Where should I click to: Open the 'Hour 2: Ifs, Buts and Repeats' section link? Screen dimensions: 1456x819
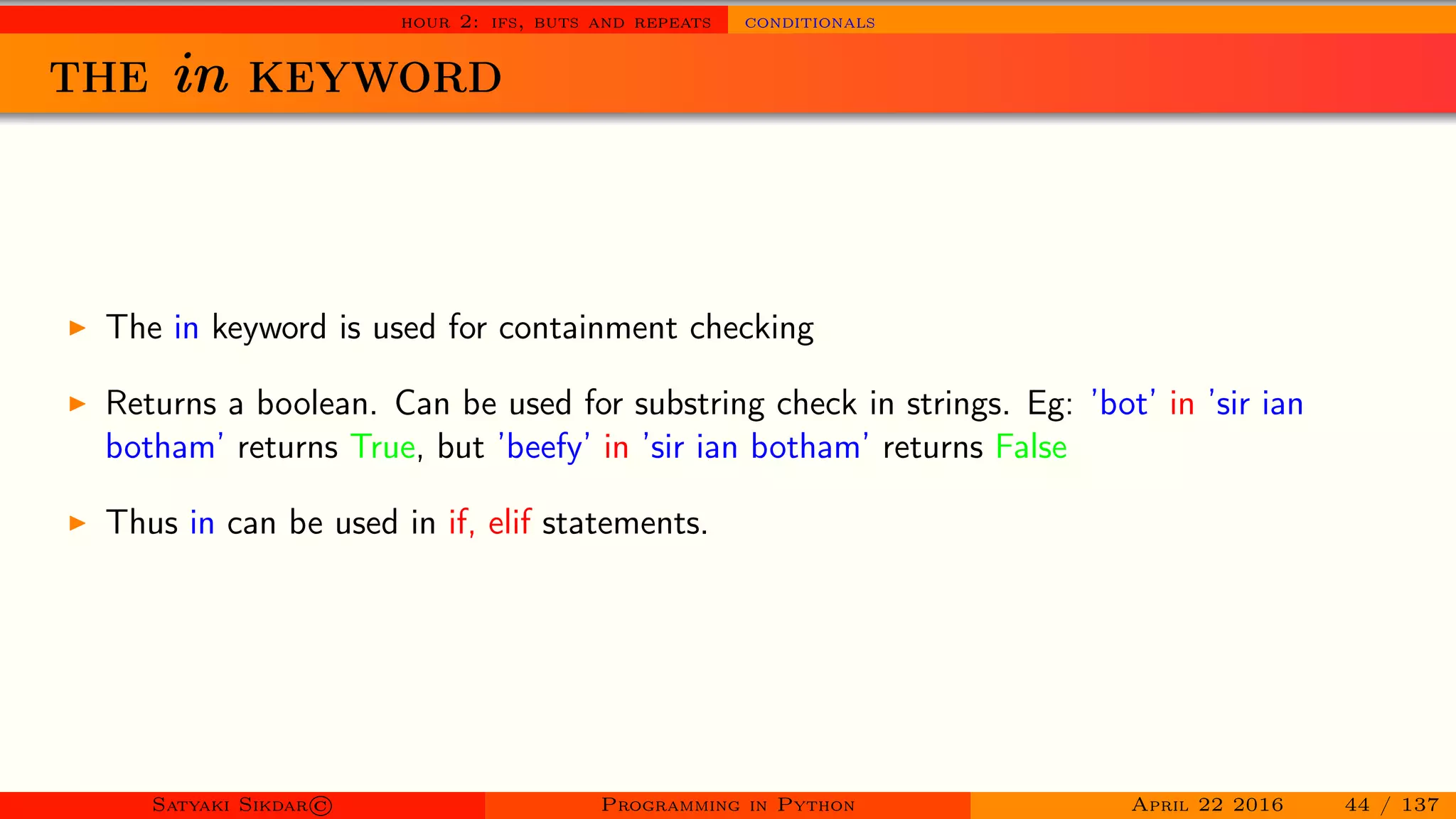point(556,22)
